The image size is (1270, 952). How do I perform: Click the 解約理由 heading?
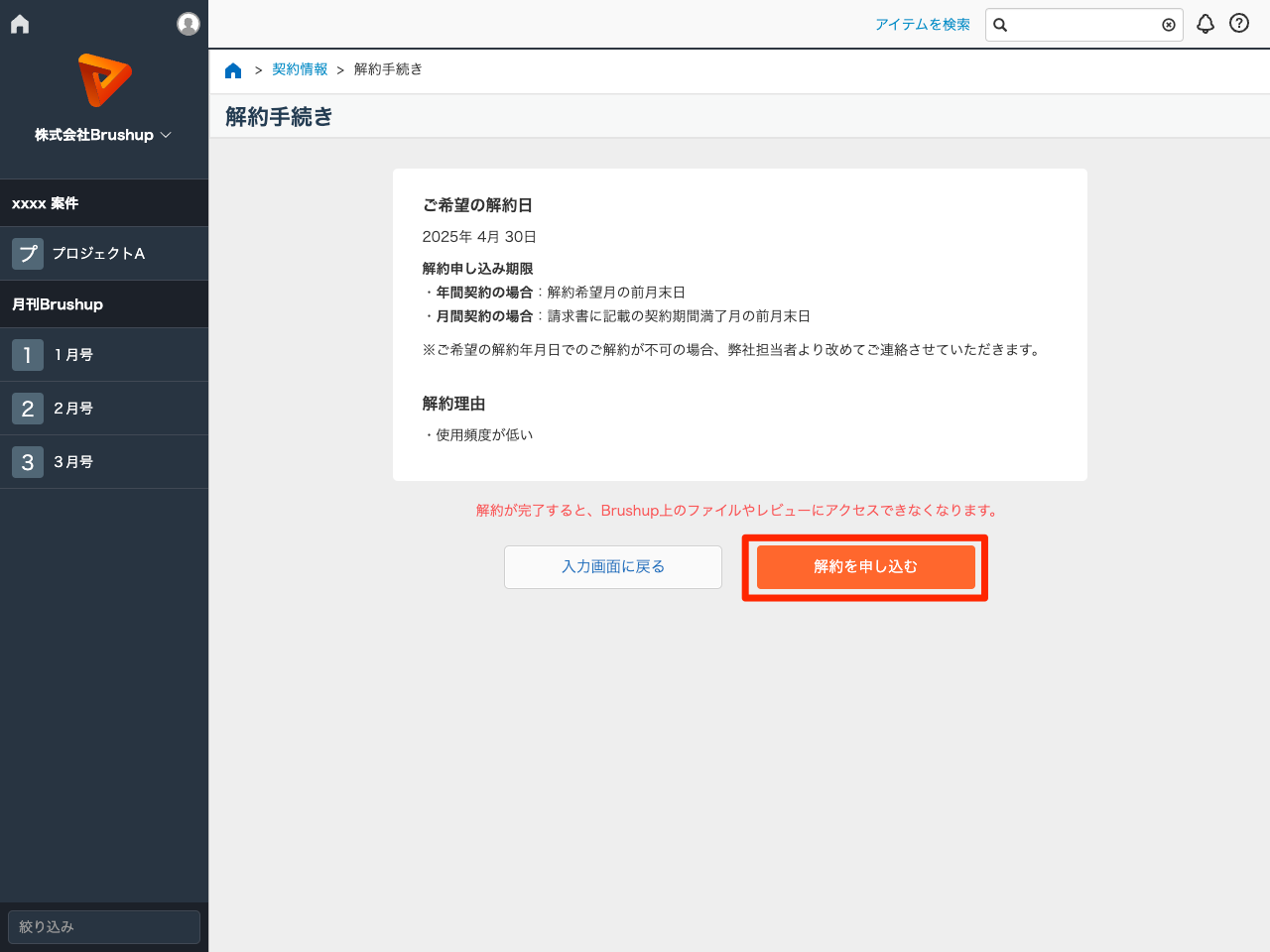[x=453, y=404]
